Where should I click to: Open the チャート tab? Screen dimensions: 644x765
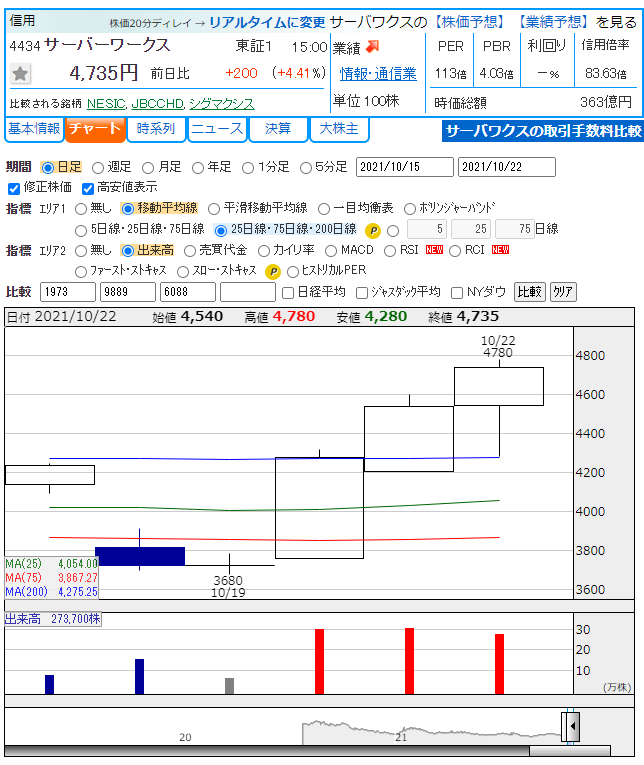tap(95, 129)
